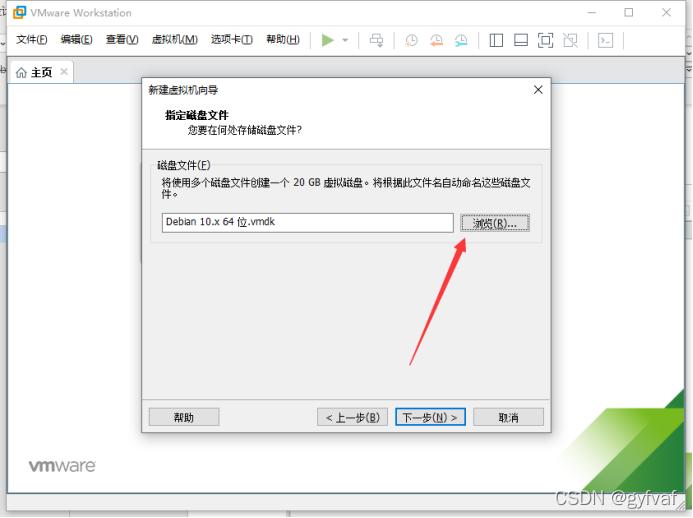Open the power options dropdown arrow
Image resolution: width=693 pixels, height=518 pixels.
[x=345, y=41]
